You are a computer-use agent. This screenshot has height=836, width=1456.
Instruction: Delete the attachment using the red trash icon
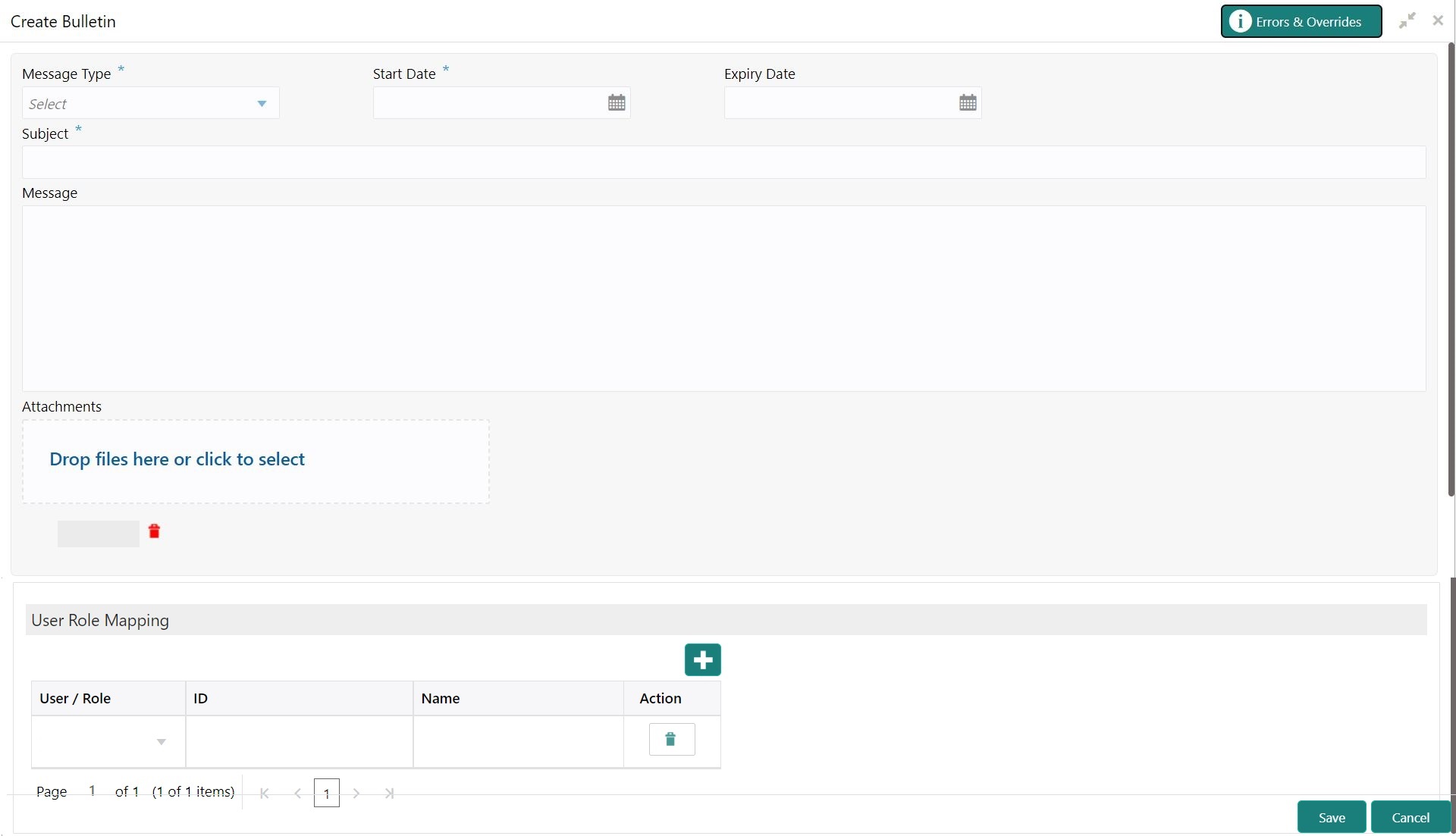(154, 531)
